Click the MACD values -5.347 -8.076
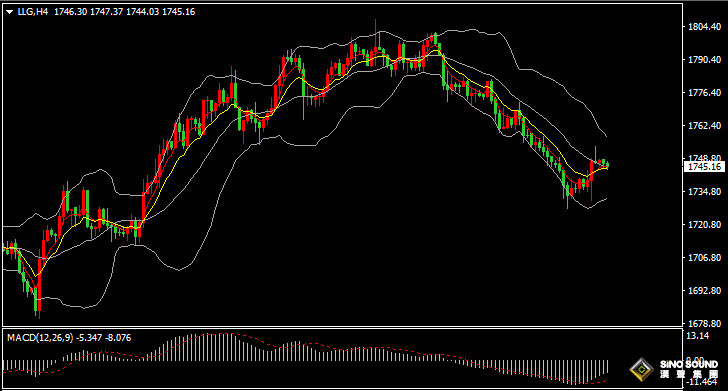This screenshot has height=391, width=728. pyautogui.click(x=104, y=338)
